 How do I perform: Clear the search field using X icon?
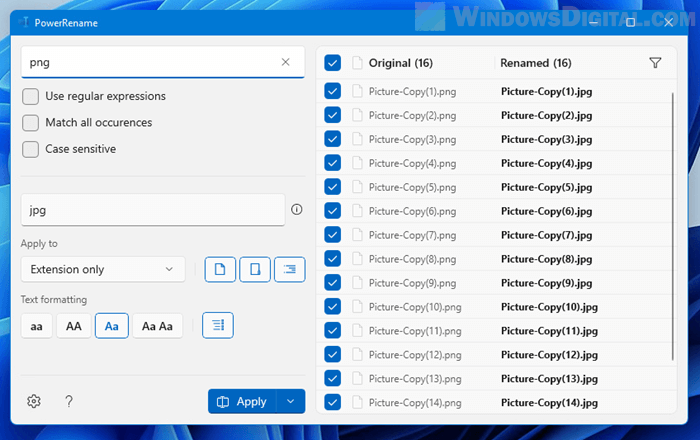pyautogui.click(x=286, y=62)
